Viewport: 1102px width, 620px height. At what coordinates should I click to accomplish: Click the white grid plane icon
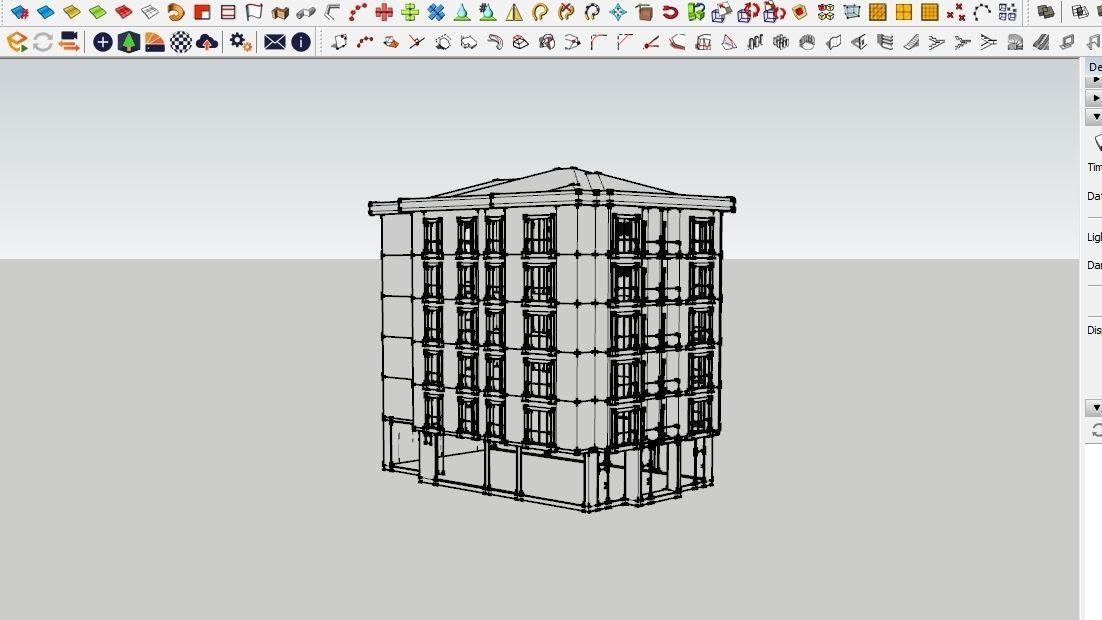pos(150,12)
